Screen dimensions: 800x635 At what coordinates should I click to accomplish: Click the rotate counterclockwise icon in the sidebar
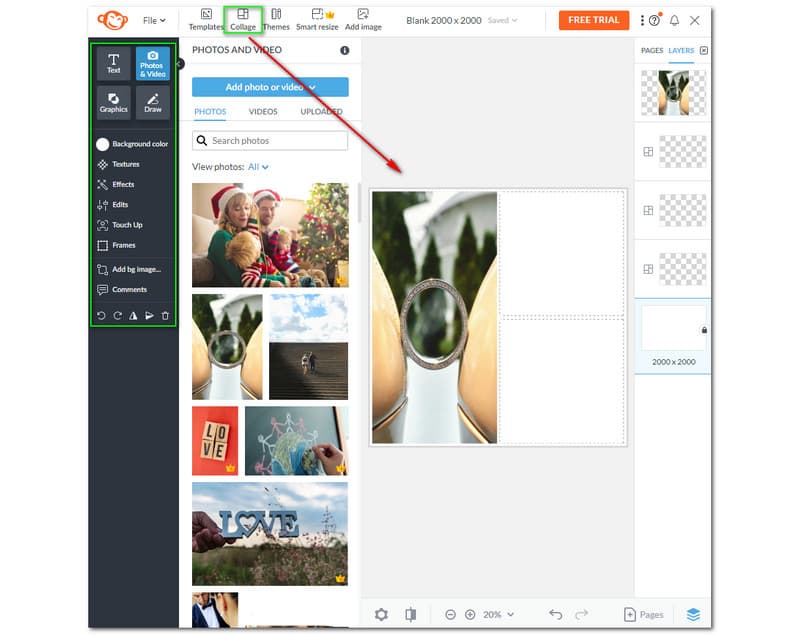pyautogui.click(x=101, y=316)
